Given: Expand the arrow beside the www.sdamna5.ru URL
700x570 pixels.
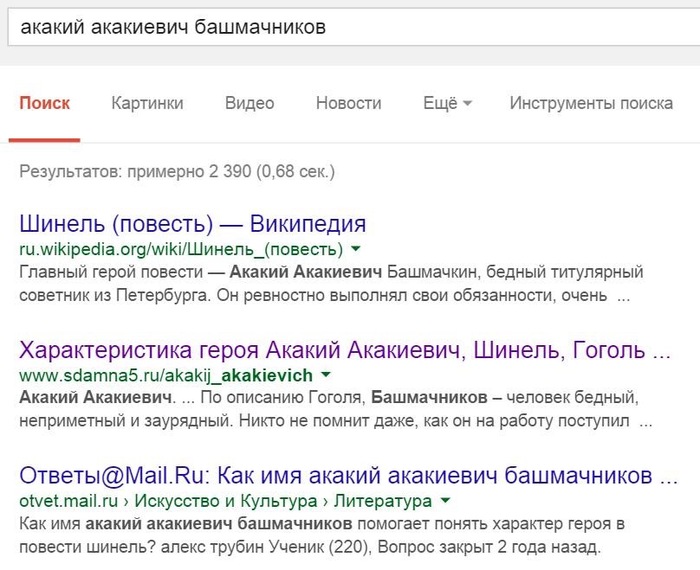Looking at the screenshot, I should 324,375.
